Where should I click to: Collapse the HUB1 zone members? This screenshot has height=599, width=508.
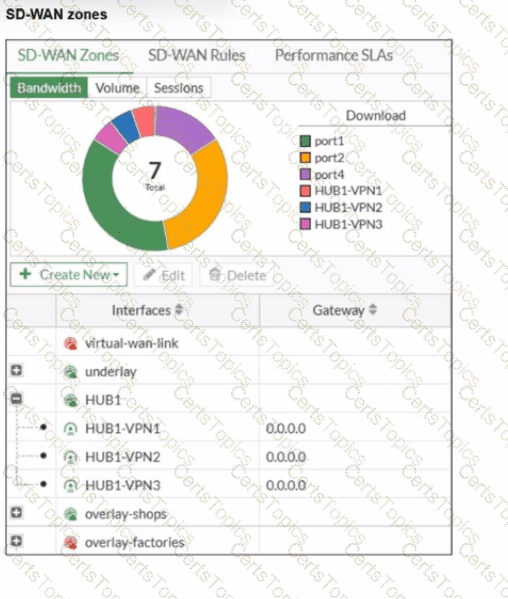click(16, 399)
